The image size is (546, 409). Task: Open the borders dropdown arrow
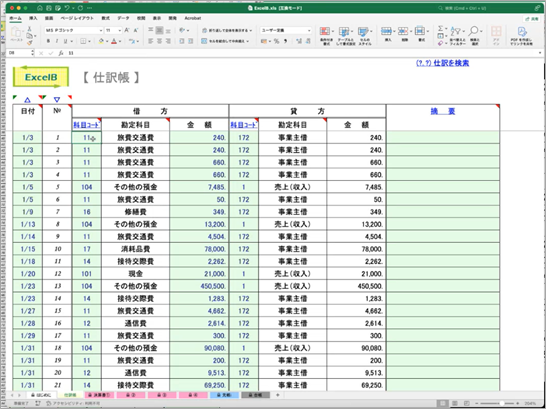(x=89, y=41)
